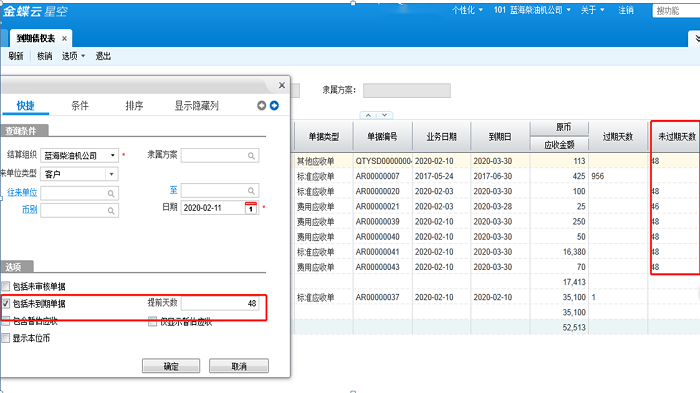The image size is (700, 393).
Task: Click 未过期天数 column header
Action: pos(676,136)
